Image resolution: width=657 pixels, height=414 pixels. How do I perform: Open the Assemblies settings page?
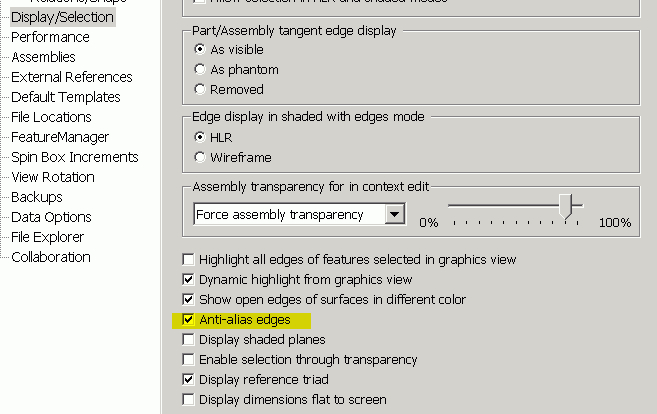[44, 57]
